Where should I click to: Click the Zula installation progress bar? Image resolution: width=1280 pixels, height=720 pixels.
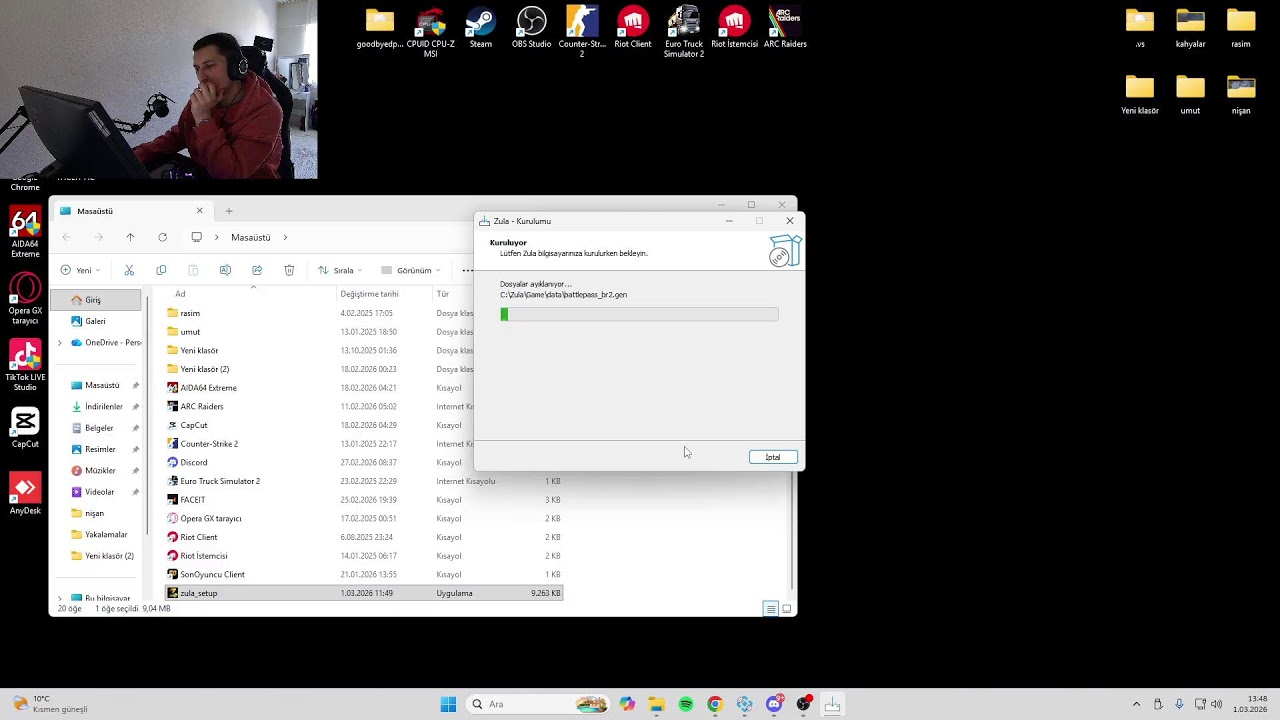639,314
